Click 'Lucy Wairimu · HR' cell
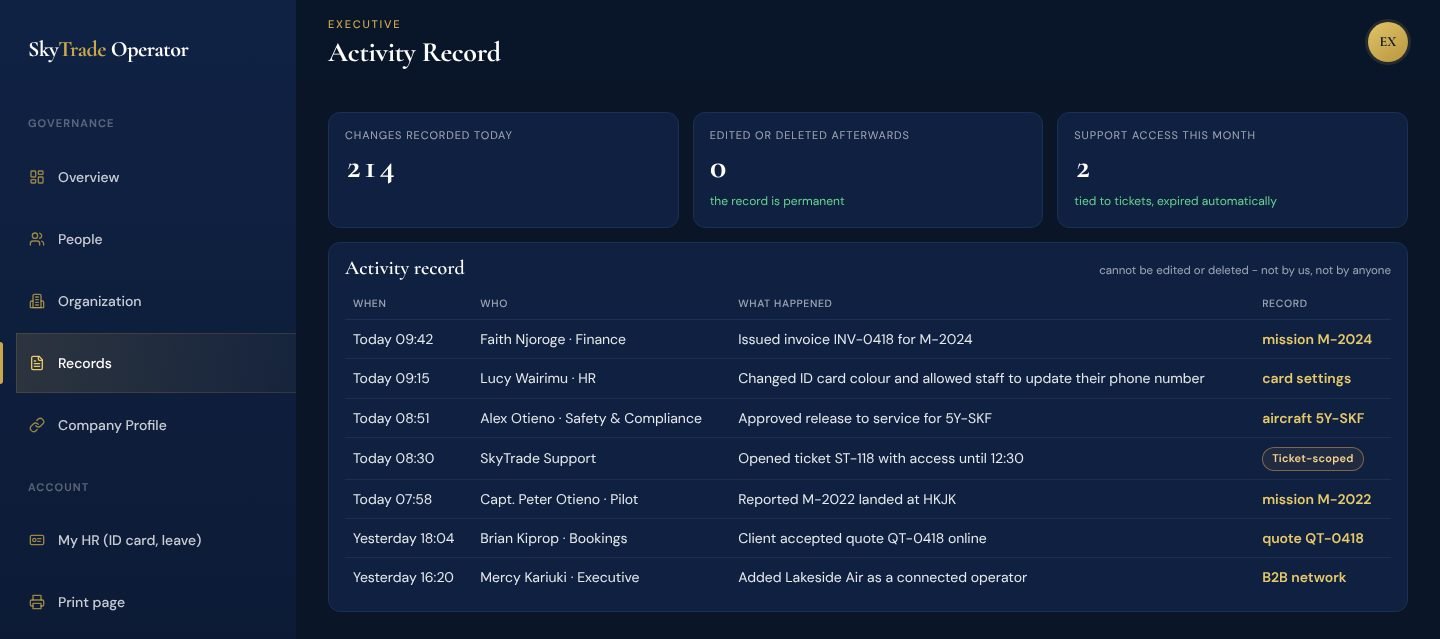 tap(538, 378)
